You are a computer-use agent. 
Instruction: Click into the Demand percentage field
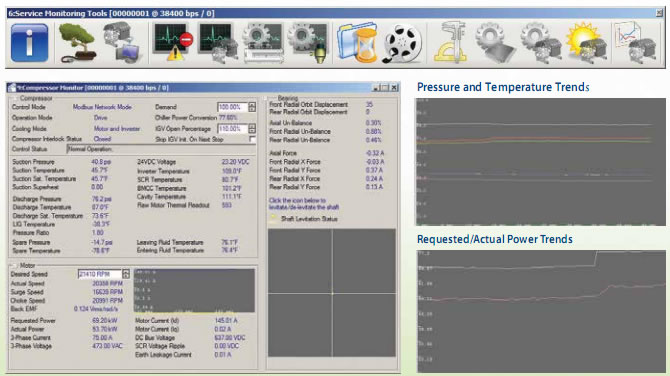pyautogui.click(x=232, y=107)
